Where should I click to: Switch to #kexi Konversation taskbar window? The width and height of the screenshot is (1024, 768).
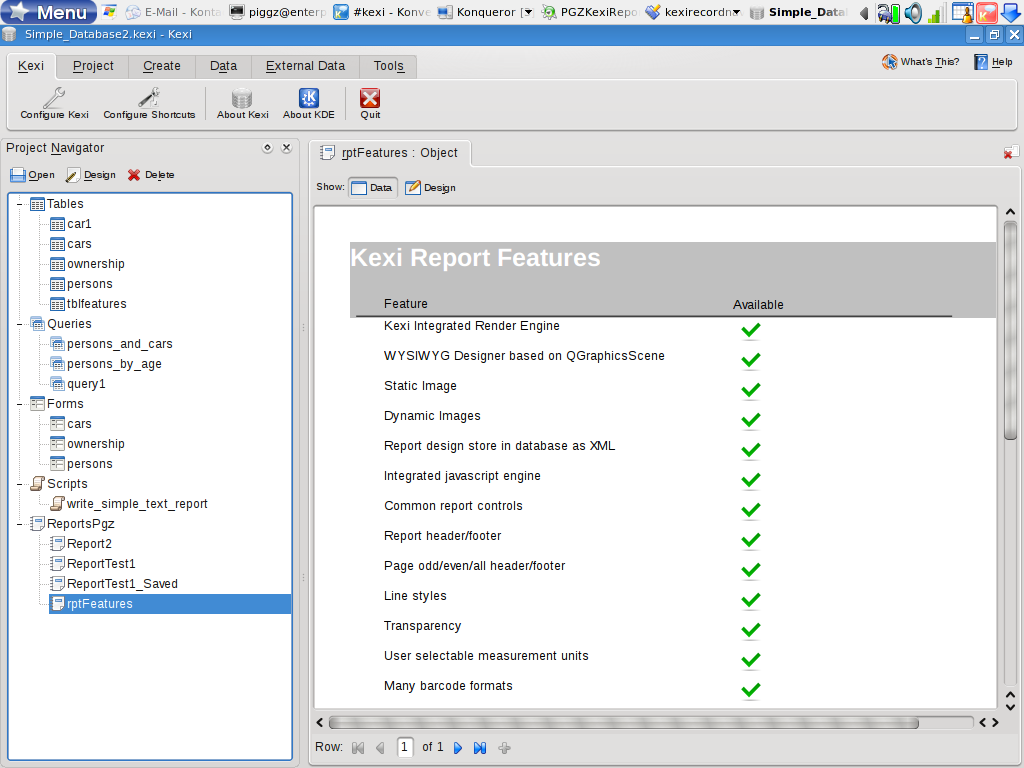[x=382, y=12]
